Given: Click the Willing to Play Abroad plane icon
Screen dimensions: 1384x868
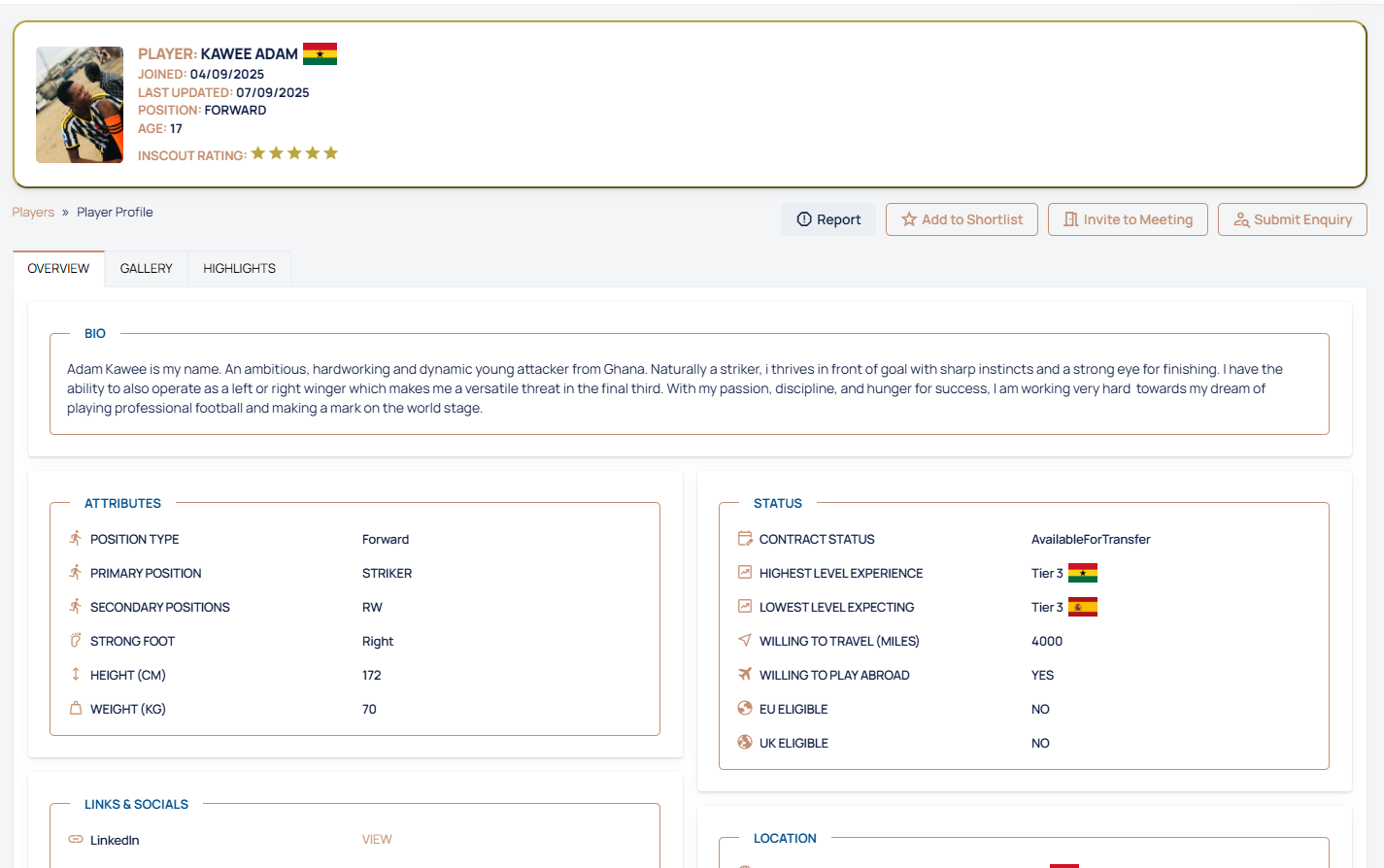Looking at the screenshot, I should (x=745, y=674).
